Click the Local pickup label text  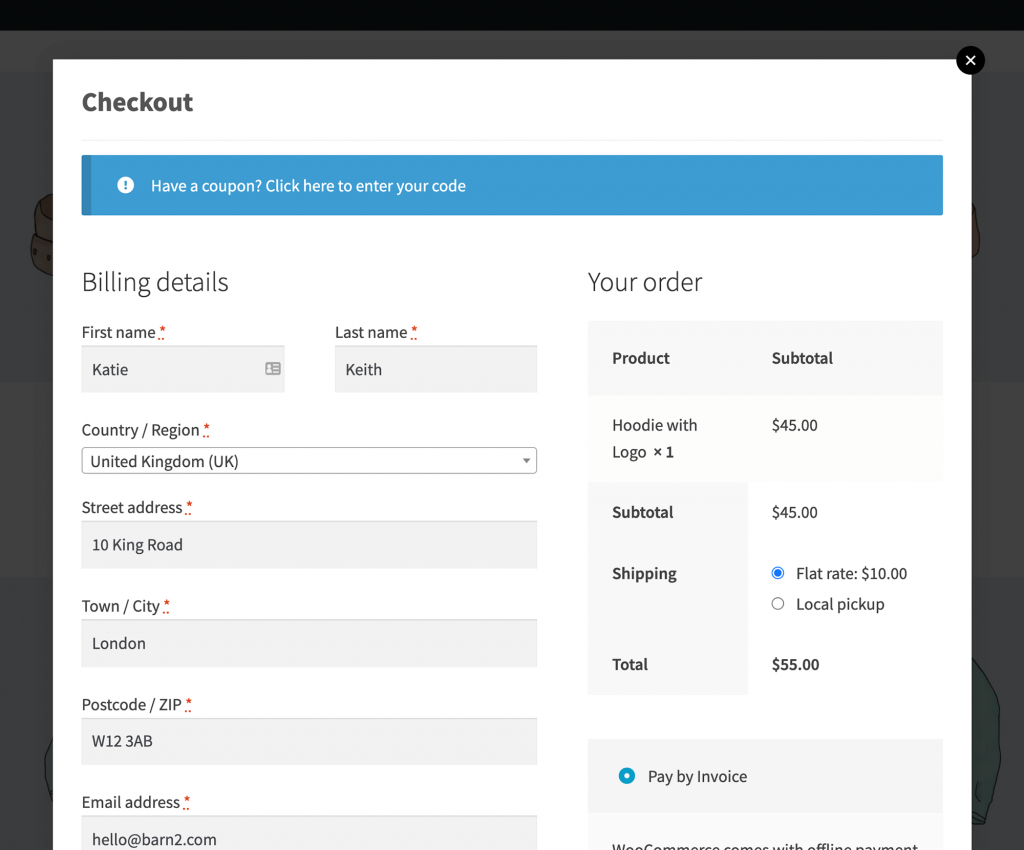[840, 604]
